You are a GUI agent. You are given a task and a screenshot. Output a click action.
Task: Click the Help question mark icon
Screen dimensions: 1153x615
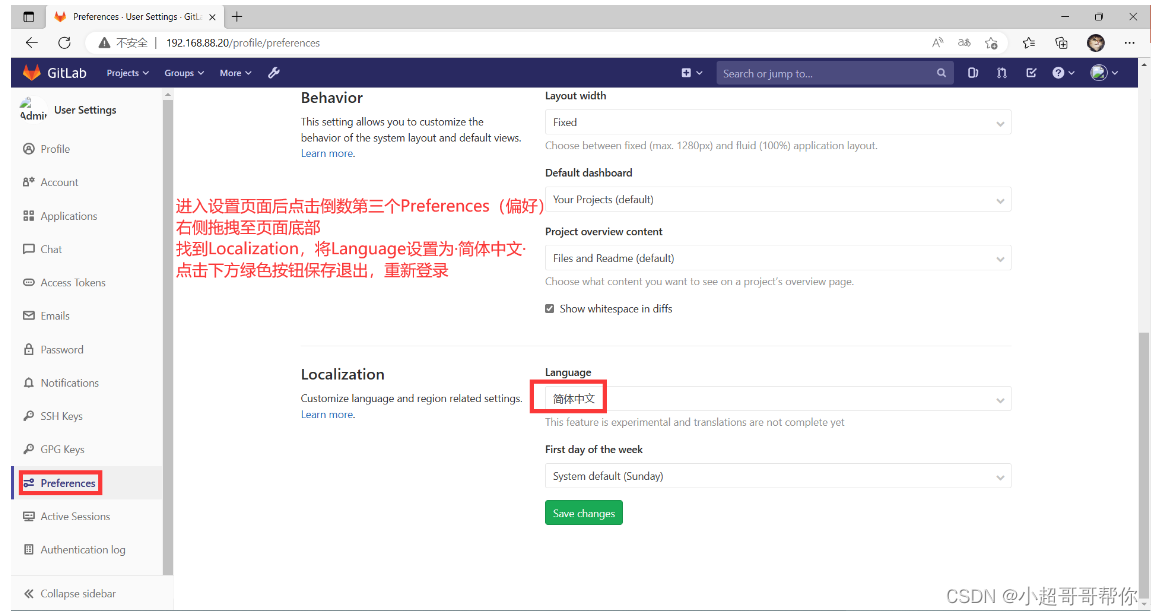coord(1059,72)
